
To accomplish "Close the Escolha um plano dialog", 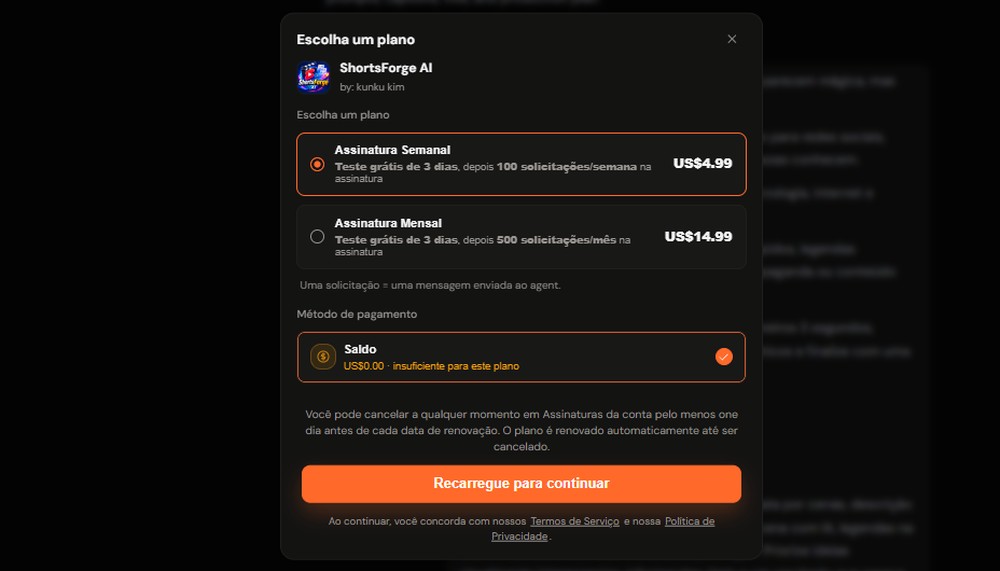I will (x=732, y=39).
